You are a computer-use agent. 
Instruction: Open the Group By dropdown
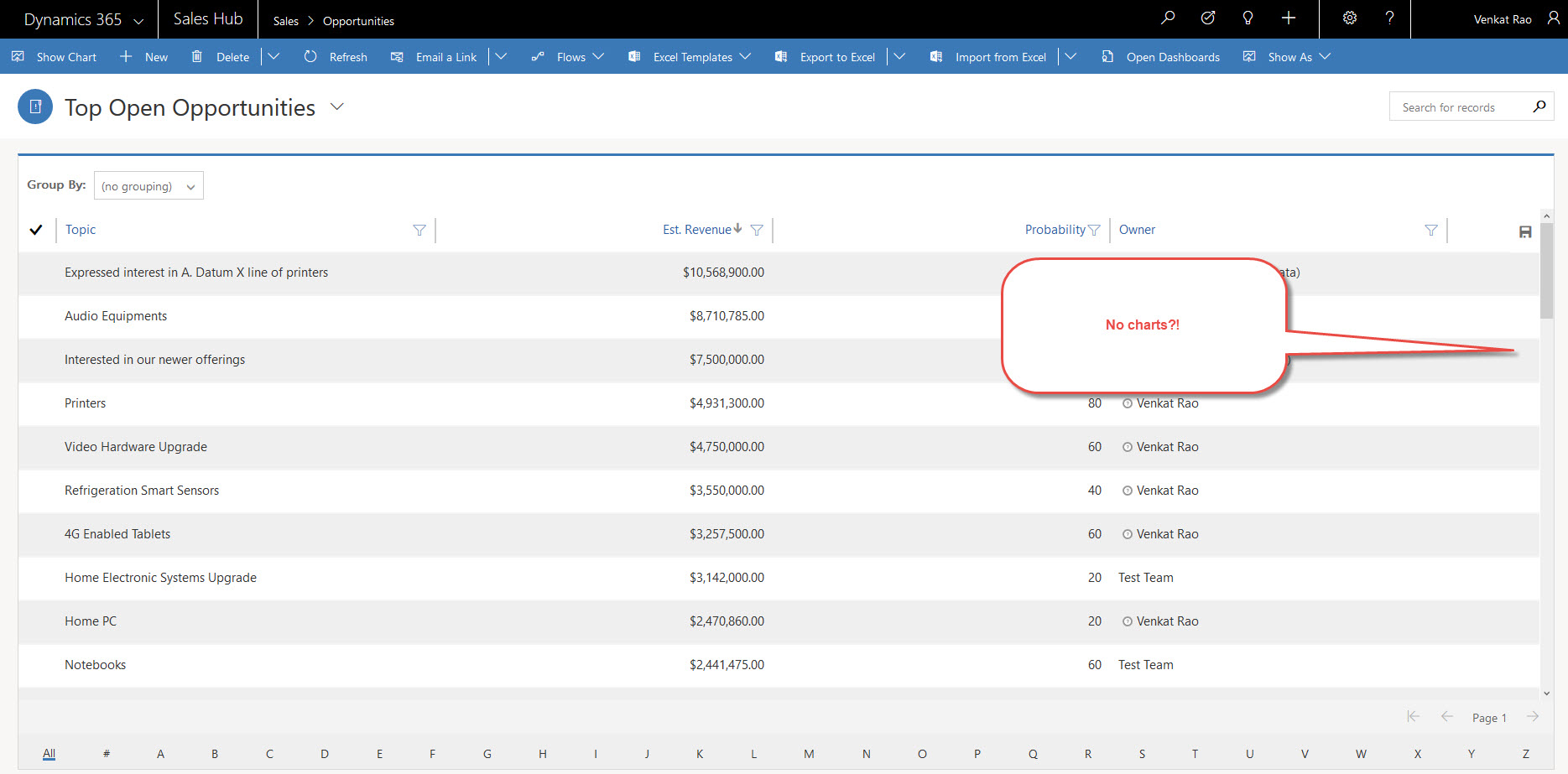click(x=148, y=186)
